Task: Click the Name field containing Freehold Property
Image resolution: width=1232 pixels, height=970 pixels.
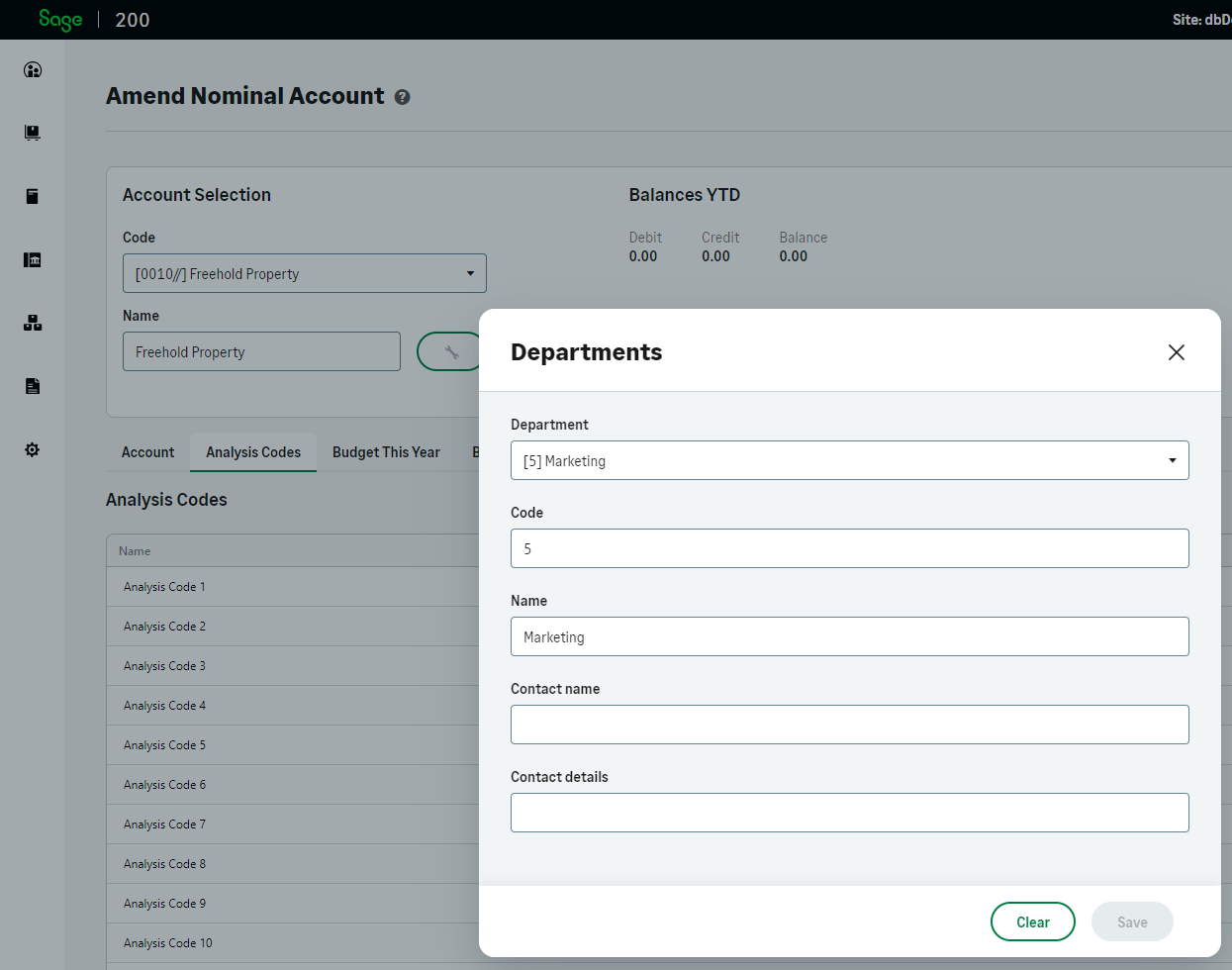Action: tap(261, 351)
